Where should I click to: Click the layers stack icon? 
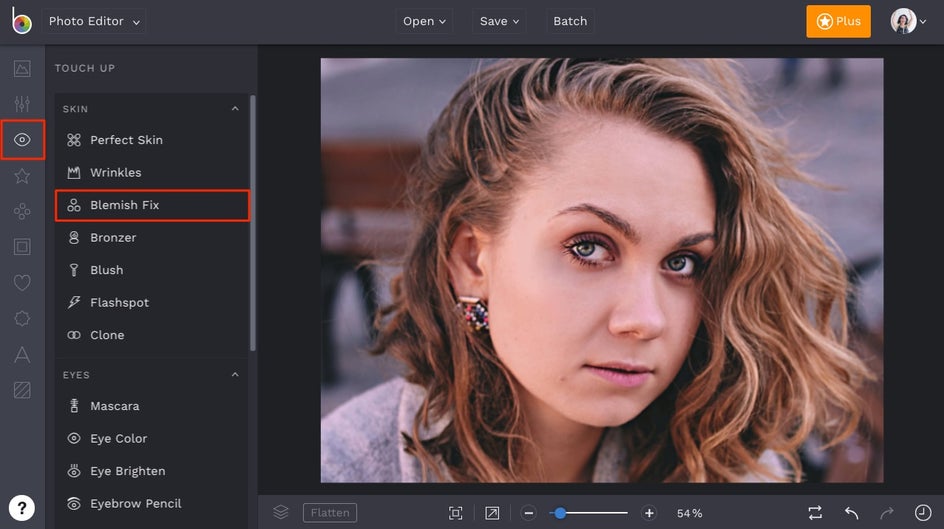[281, 512]
